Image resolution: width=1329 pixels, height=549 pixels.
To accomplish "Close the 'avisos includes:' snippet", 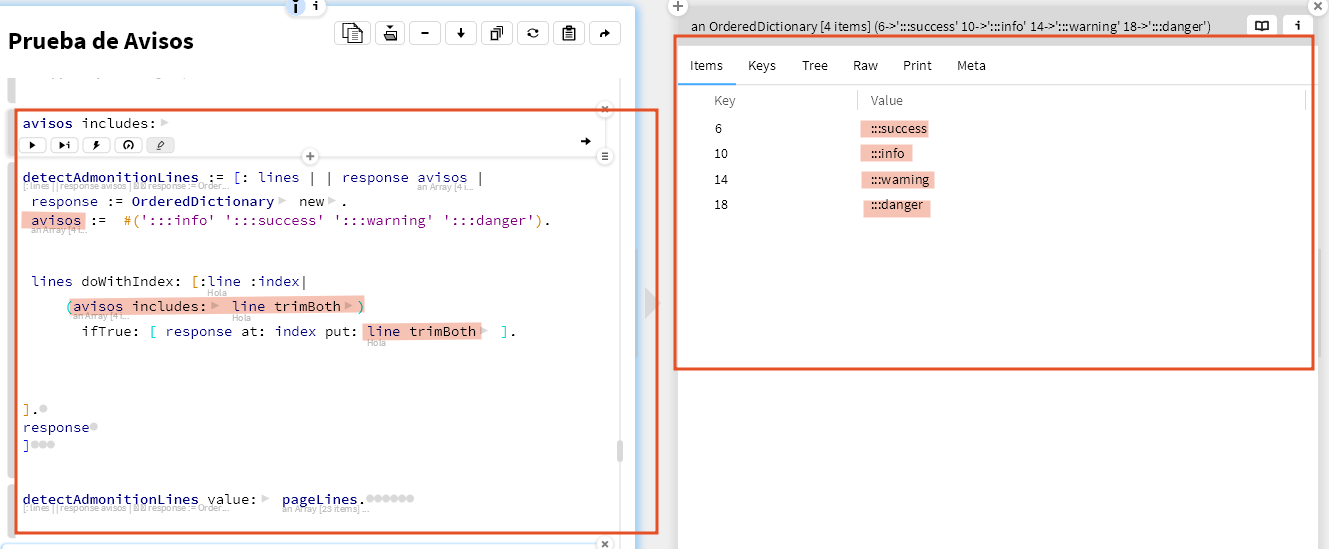I will click(x=604, y=109).
